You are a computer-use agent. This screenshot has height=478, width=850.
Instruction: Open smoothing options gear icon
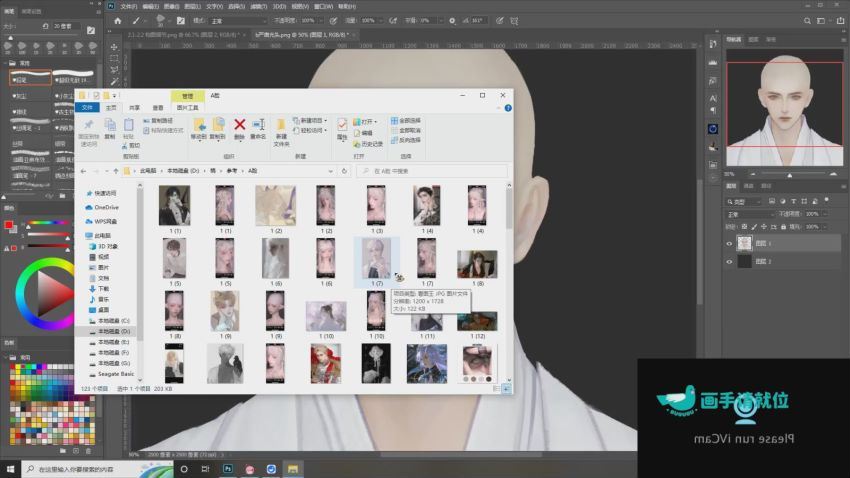tap(452, 21)
